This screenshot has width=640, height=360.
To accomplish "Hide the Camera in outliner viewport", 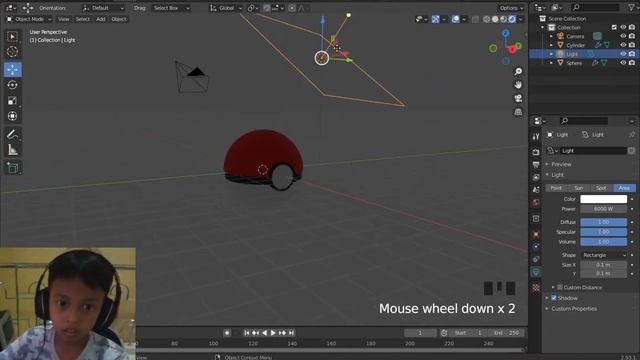I will (x=623, y=36).
